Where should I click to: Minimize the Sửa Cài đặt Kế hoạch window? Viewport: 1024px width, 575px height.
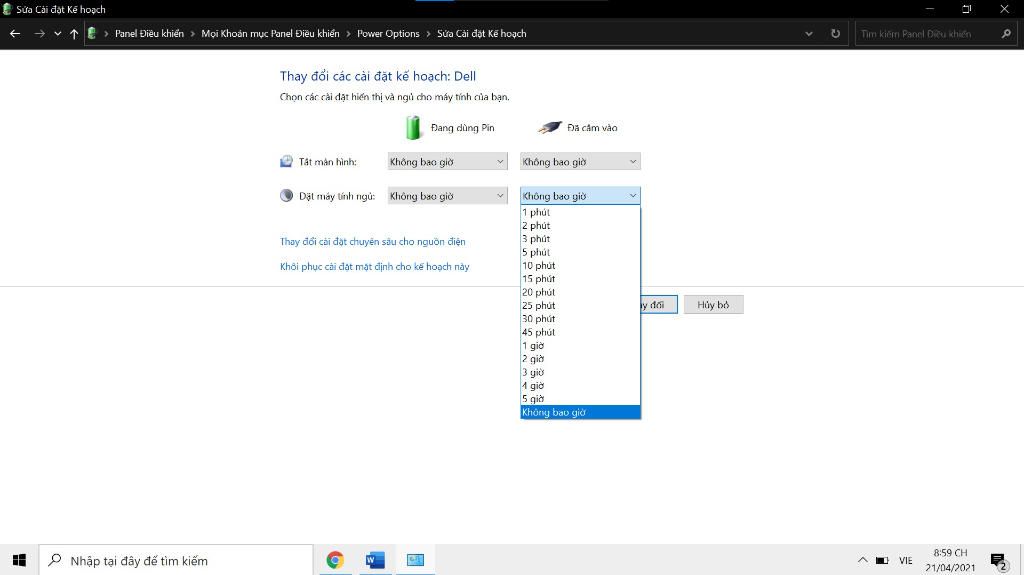tap(929, 9)
